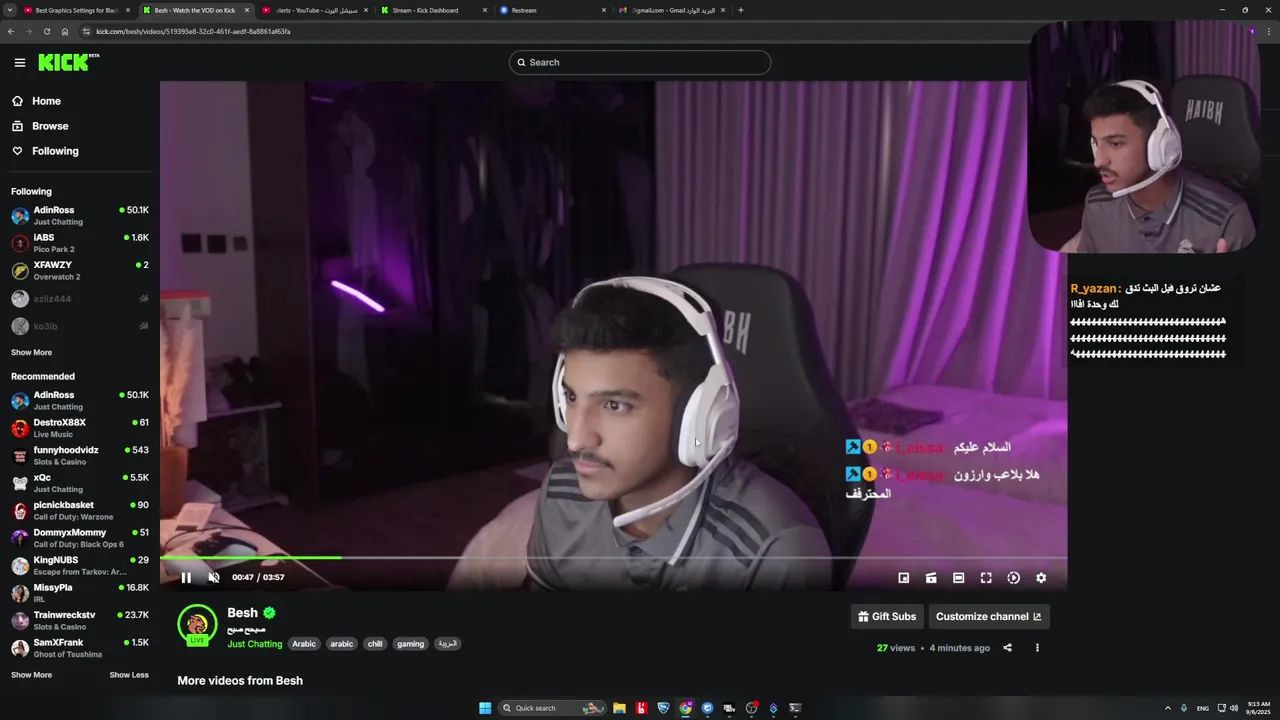Viewport: 1280px width, 720px height.
Task: Open DestroX88X recommended channel
Action: (80, 428)
